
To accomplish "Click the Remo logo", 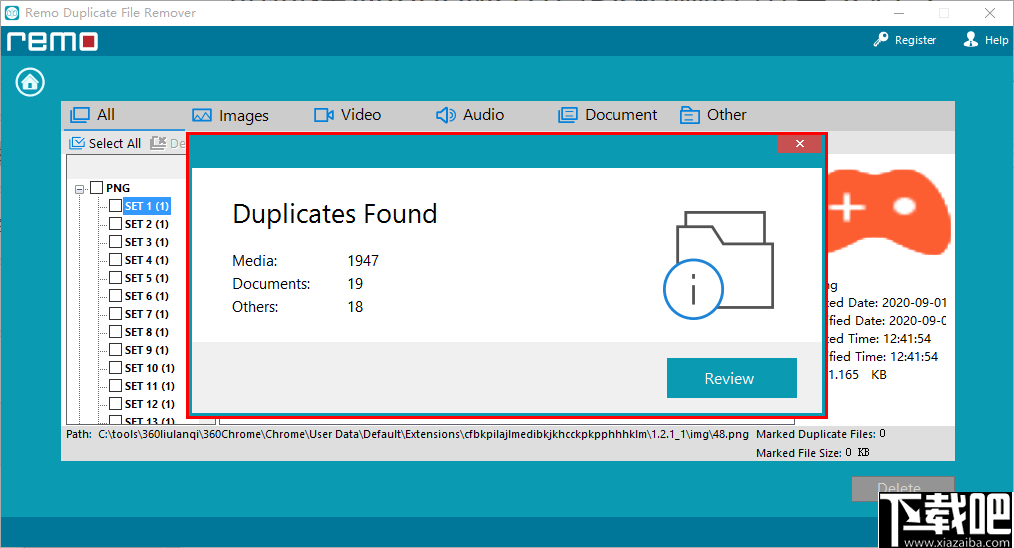I will (x=52, y=41).
